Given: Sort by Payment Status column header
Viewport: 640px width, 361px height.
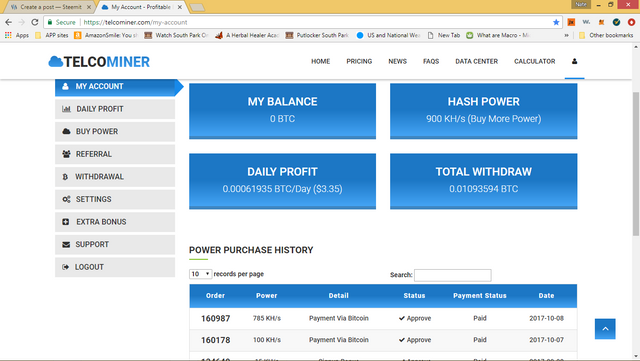Looking at the screenshot, I should 480,296.
